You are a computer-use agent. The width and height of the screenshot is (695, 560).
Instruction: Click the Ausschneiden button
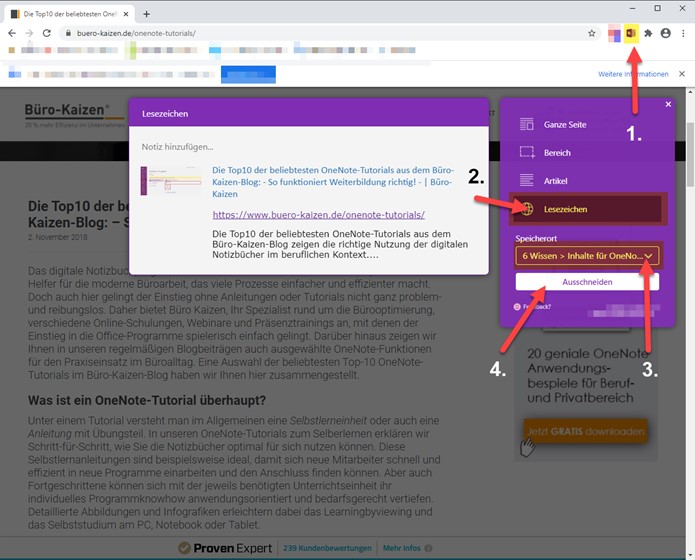pos(587,282)
